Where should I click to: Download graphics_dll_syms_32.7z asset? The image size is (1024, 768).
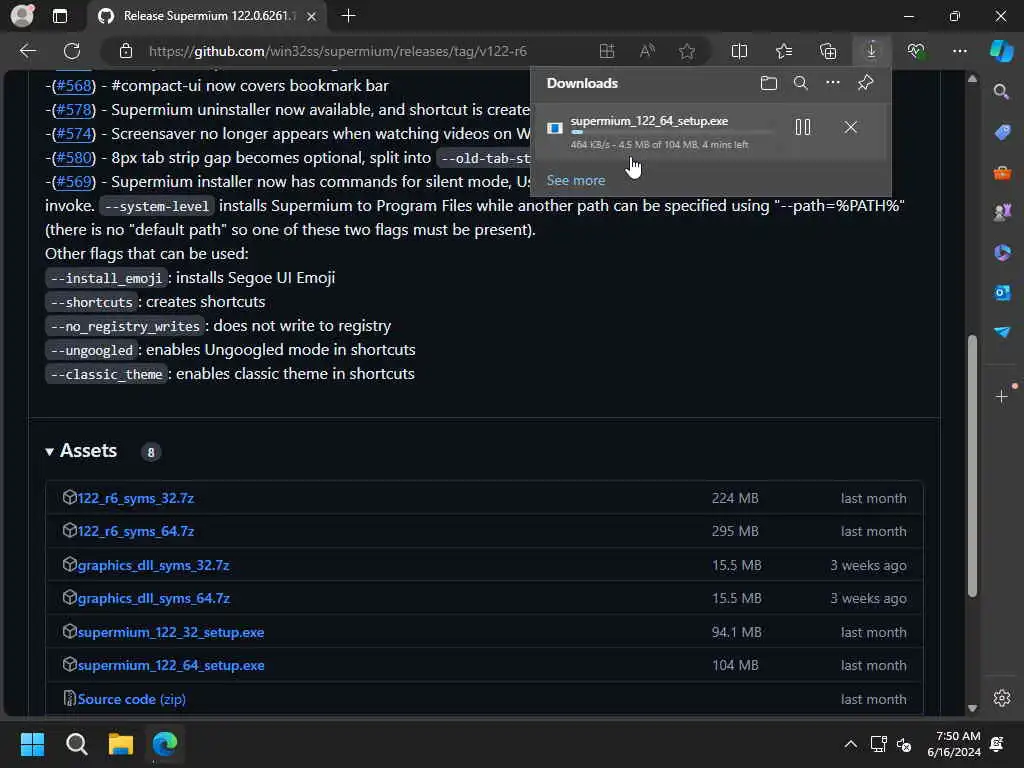[153, 566]
